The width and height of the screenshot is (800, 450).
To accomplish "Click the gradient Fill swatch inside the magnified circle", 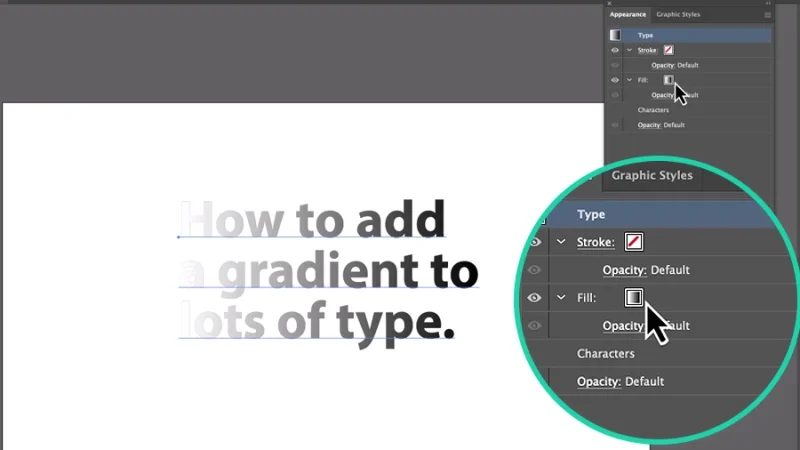I will (633, 297).
